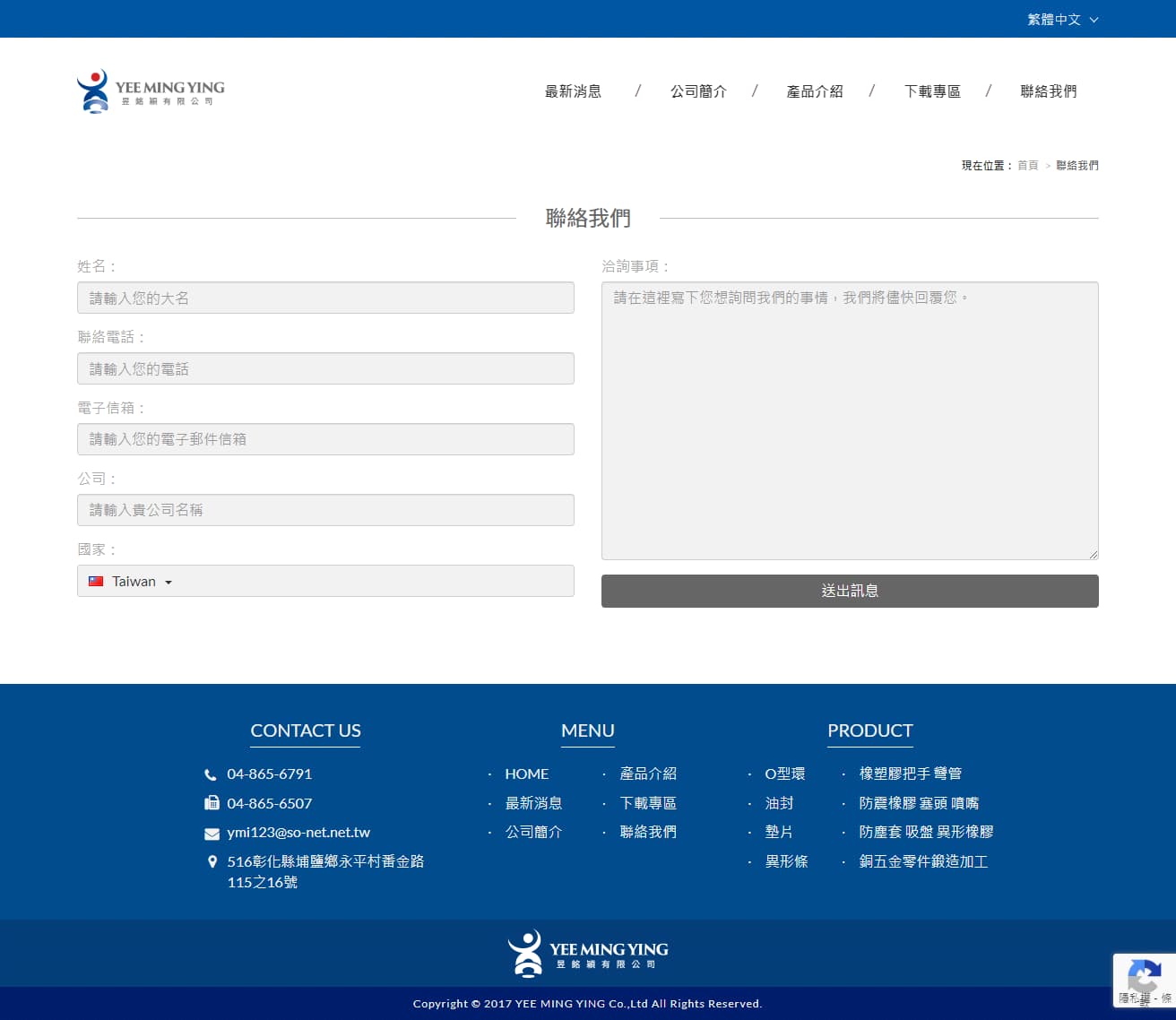The width and height of the screenshot is (1176, 1020).
Task: Focus the 姓名 name input field
Action: click(325, 298)
